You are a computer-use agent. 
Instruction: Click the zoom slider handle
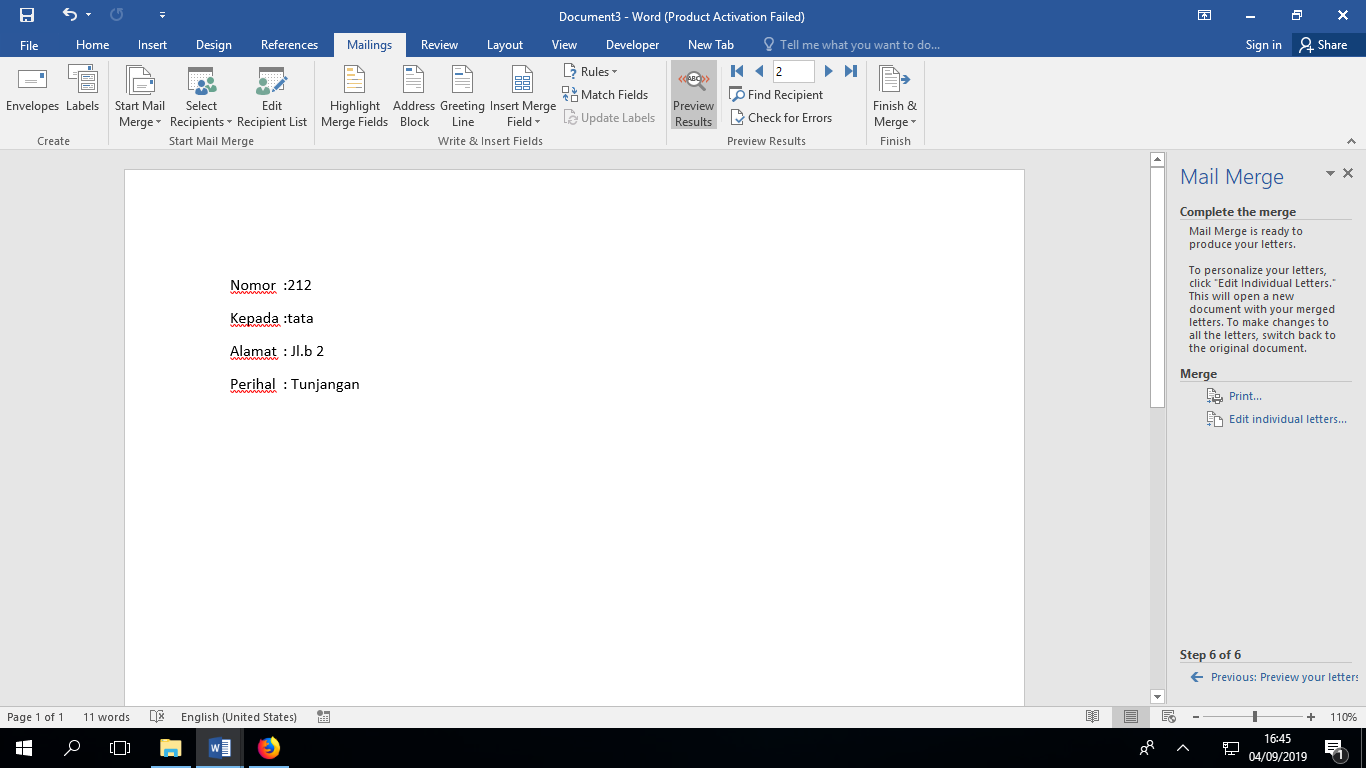(1255, 717)
